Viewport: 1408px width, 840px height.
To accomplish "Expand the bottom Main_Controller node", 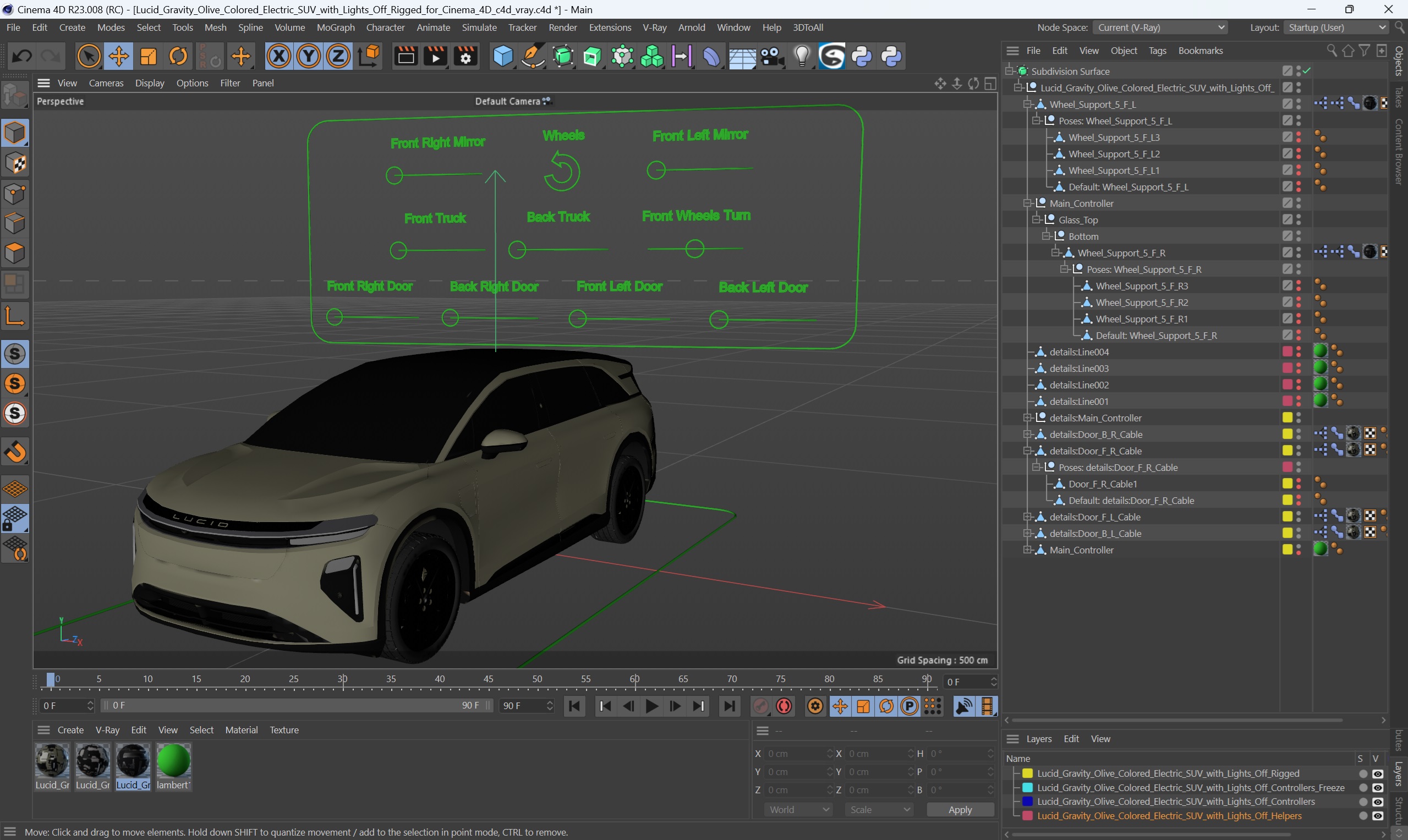I will pos(1028,550).
